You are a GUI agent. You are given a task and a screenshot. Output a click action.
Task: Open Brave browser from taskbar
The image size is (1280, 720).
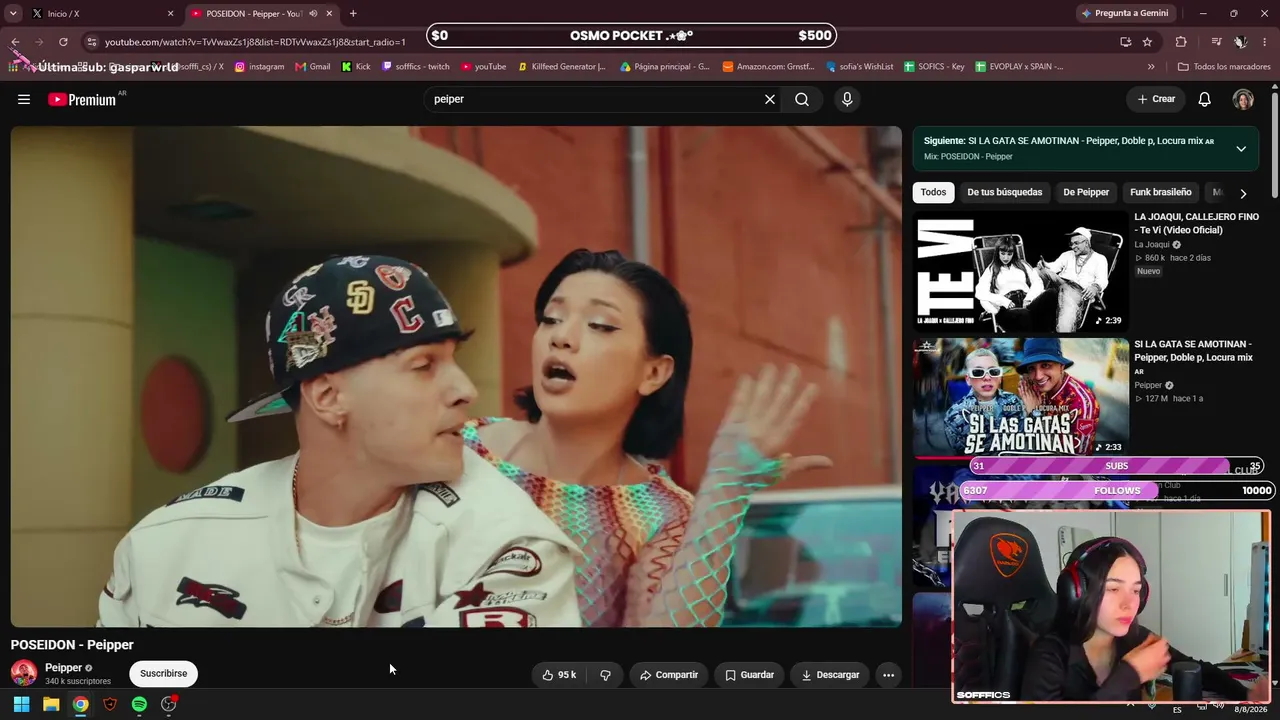(x=110, y=704)
